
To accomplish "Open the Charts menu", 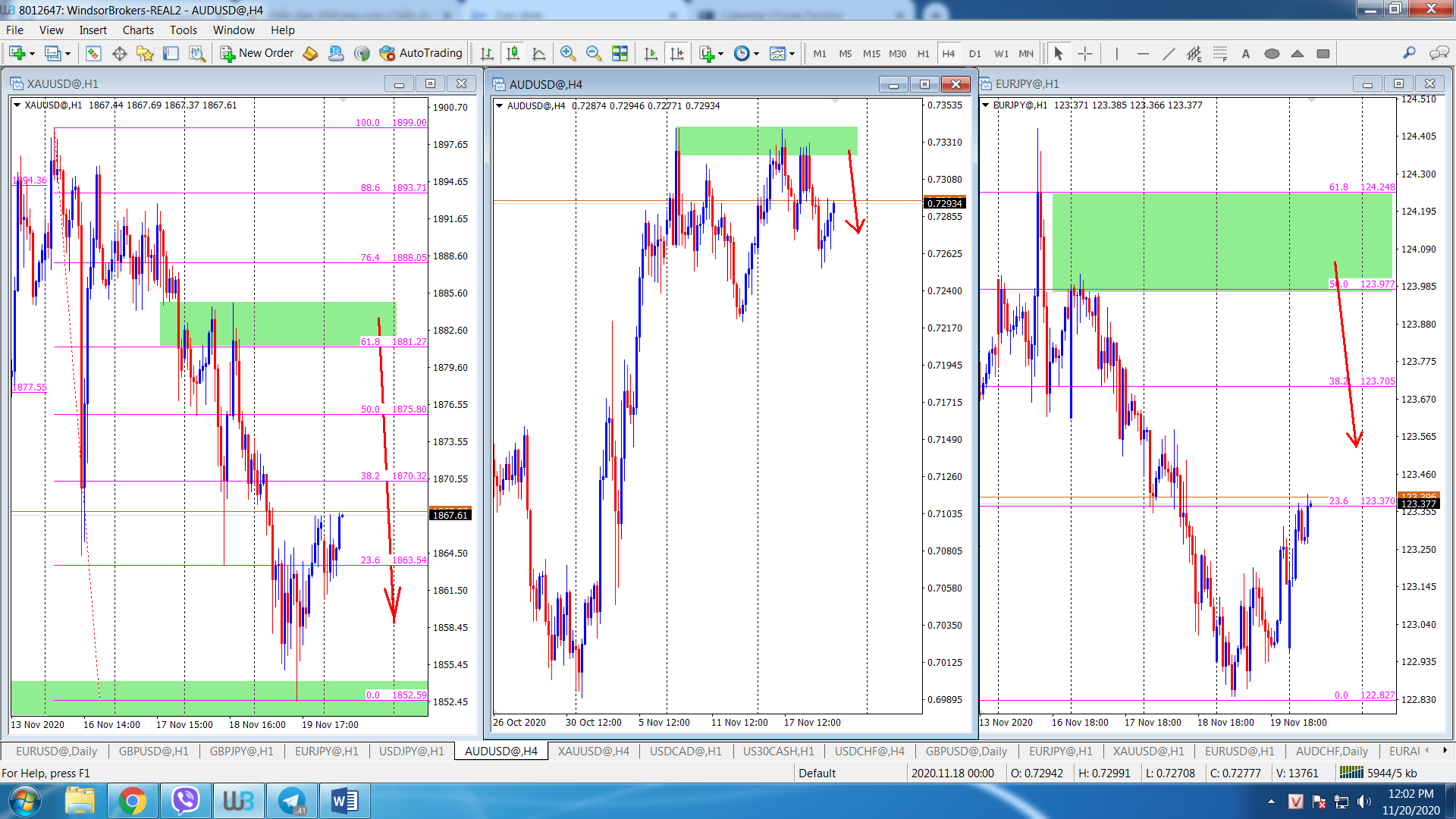I will [x=138, y=30].
